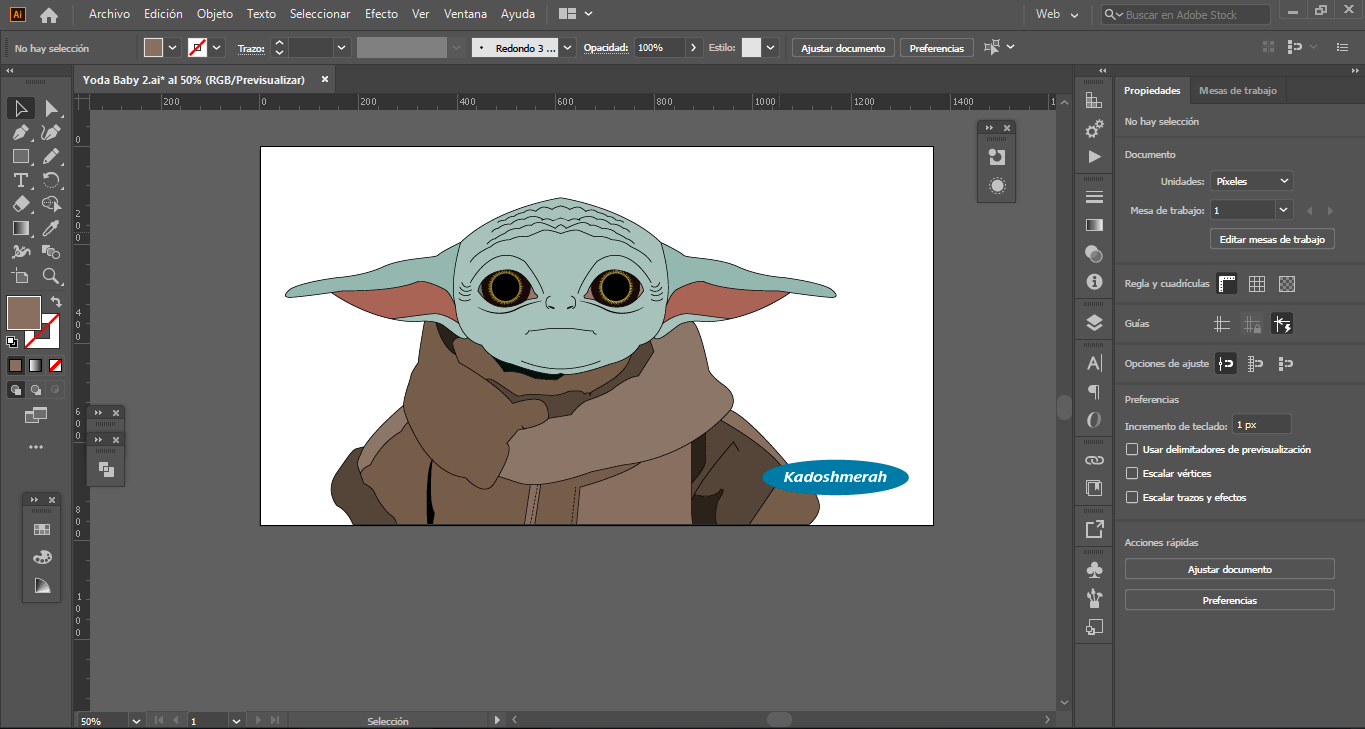Click the Home icon in the top bar
The image size is (1365, 729).
(x=48, y=15)
